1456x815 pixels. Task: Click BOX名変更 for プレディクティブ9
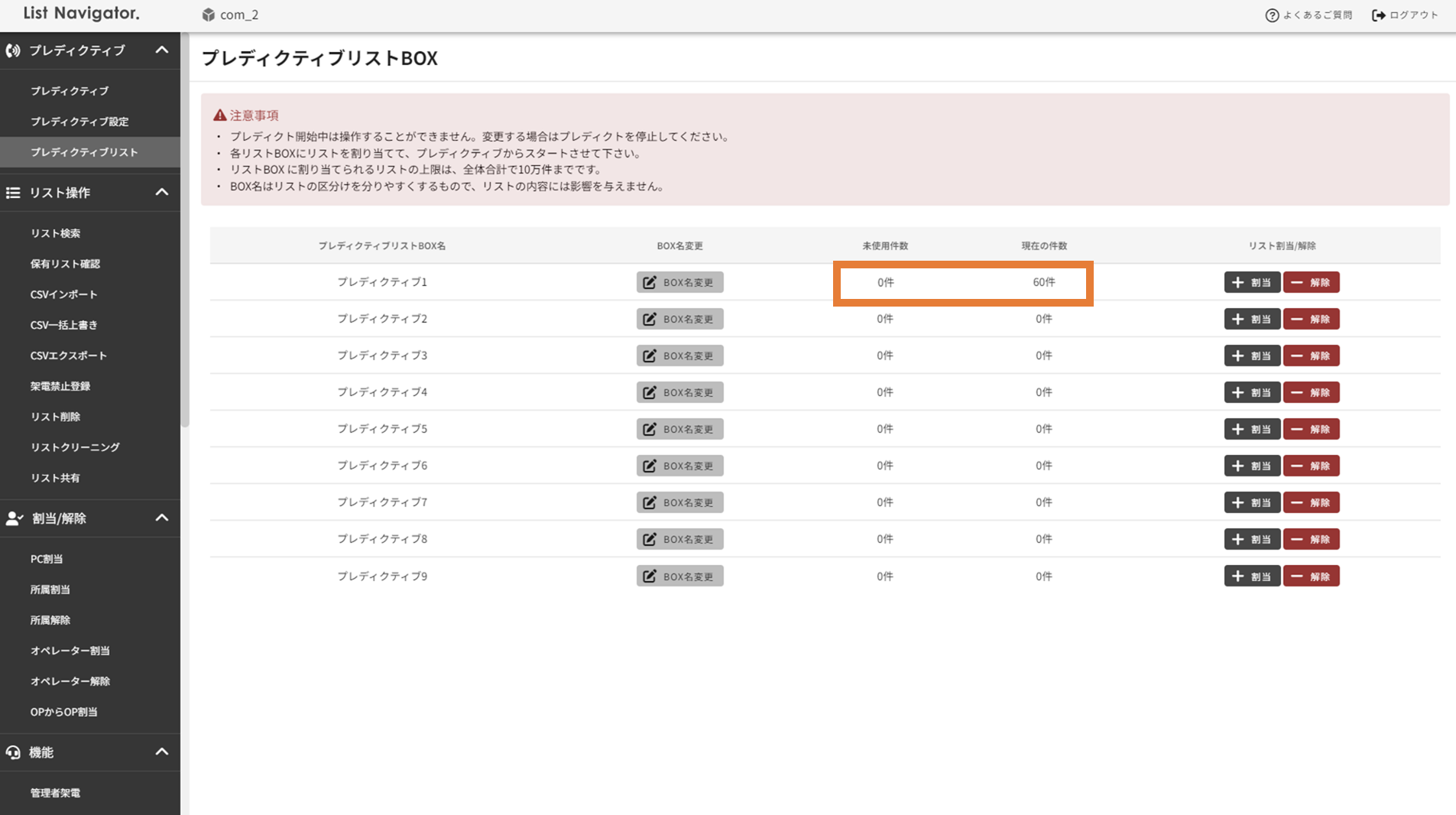click(x=679, y=576)
